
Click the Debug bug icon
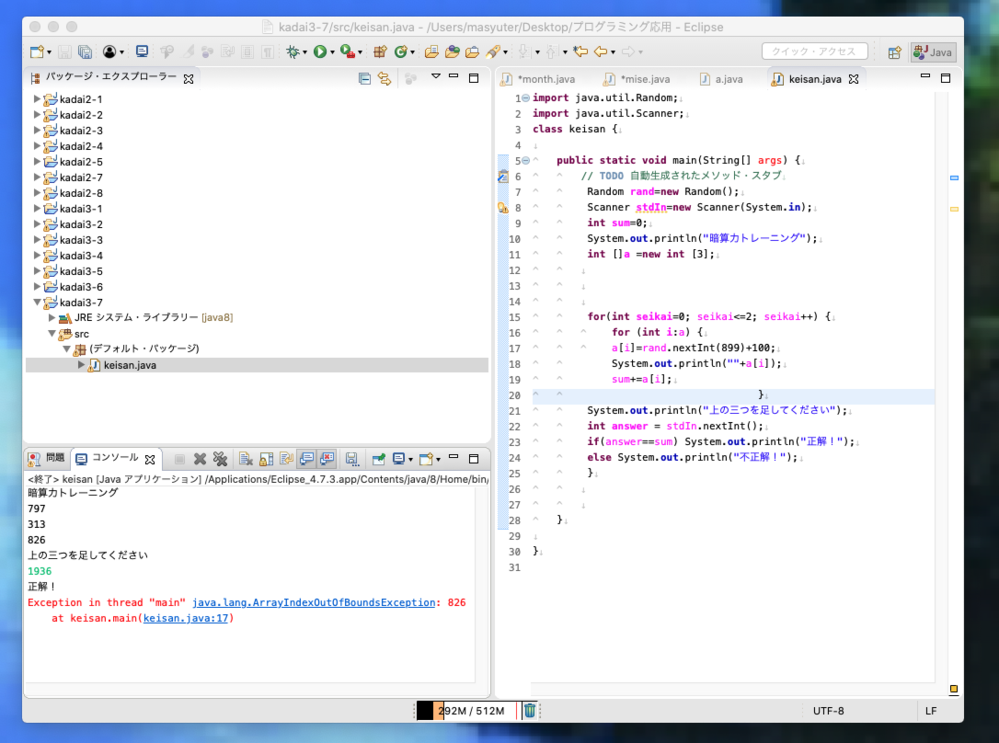point(292,52)
